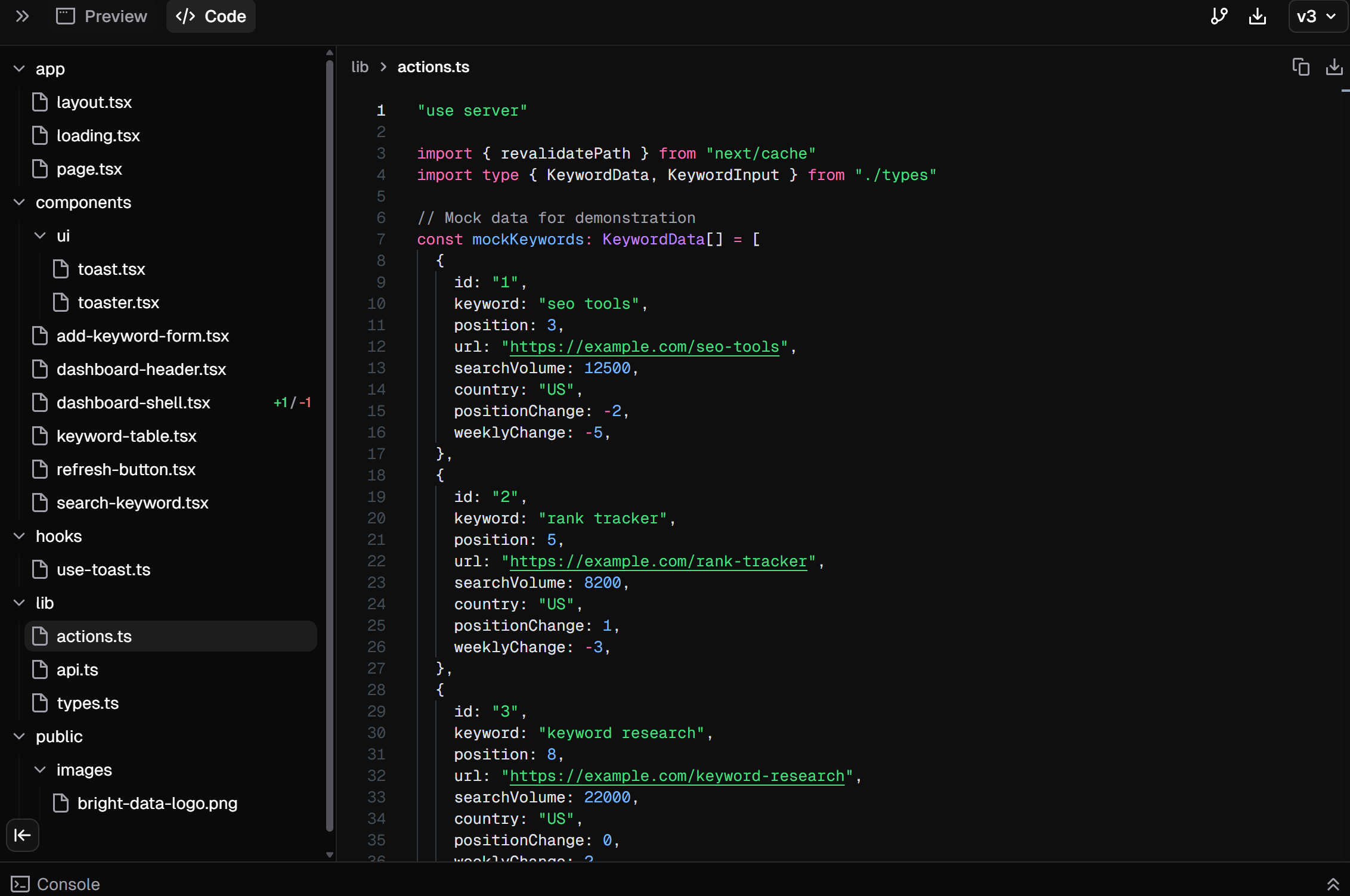Click the Mock data comment line
1350x896 pixels.
(x=556, y=218)
